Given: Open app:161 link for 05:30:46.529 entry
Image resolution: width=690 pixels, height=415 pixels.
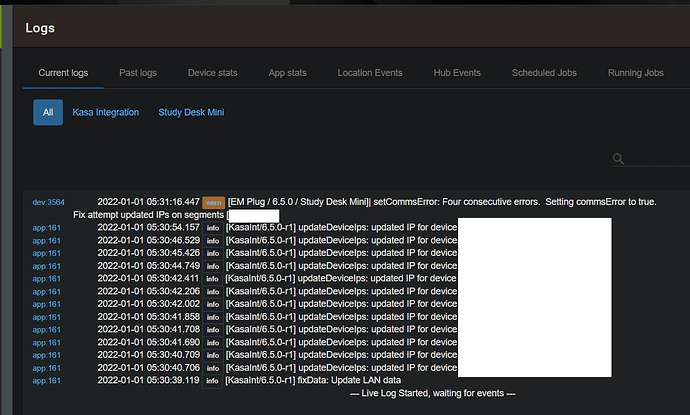Looking at the screenshot, I should point(47,241).
